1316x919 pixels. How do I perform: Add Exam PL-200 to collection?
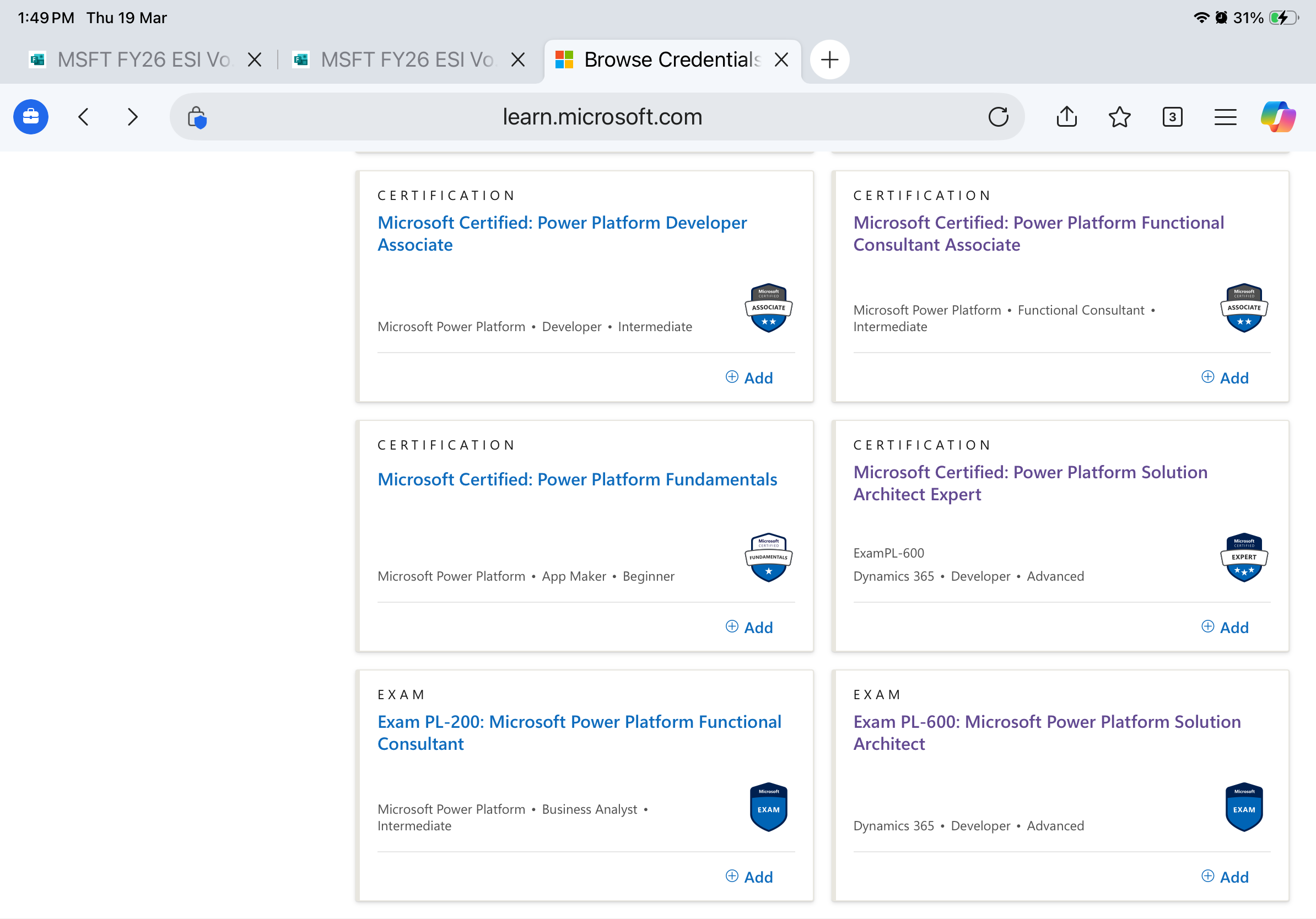(x=748, y=877)
